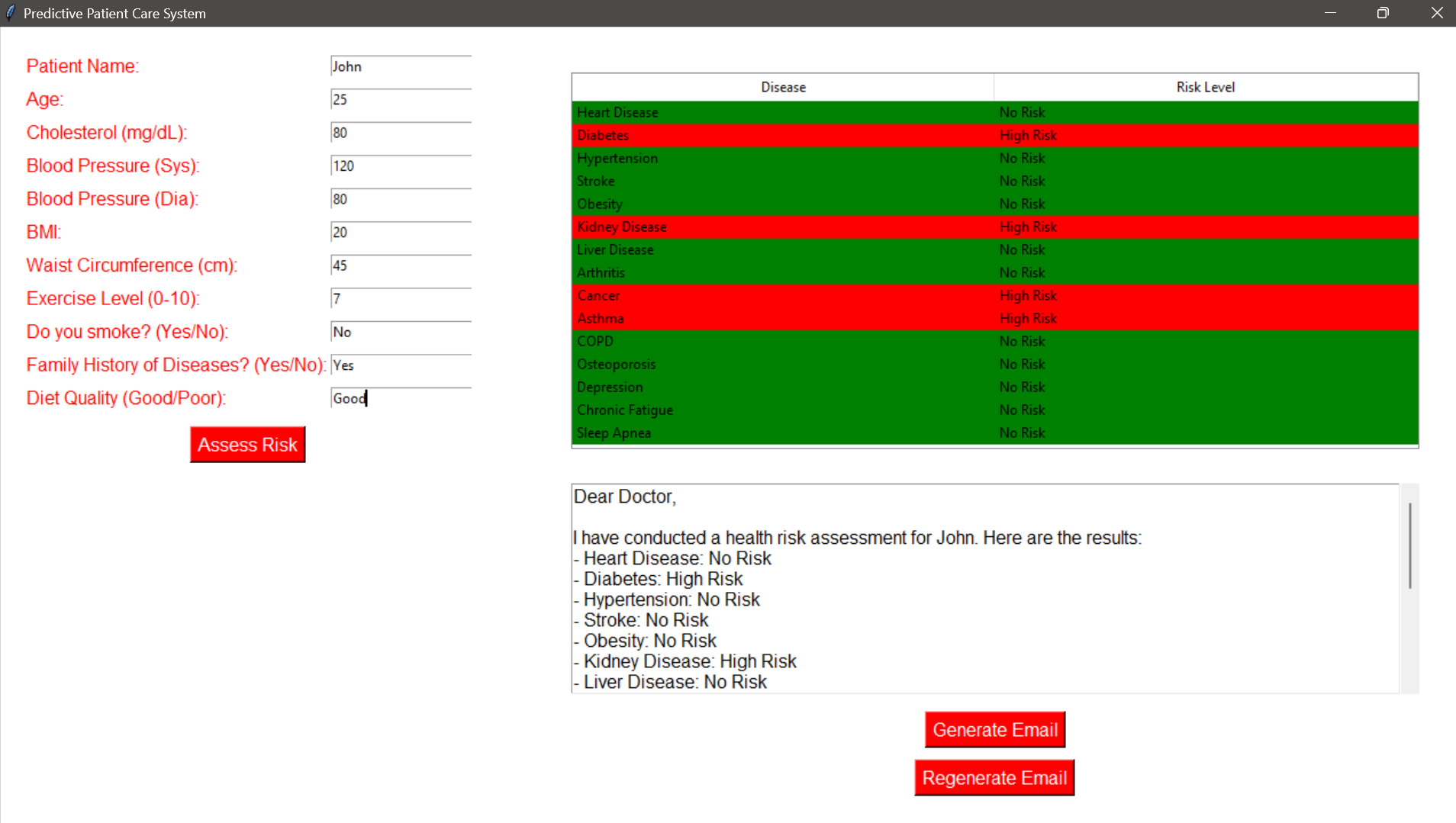Select the Cancer row
The width and height of the screenshot is (1456, 823).
[x=995, y=295]
